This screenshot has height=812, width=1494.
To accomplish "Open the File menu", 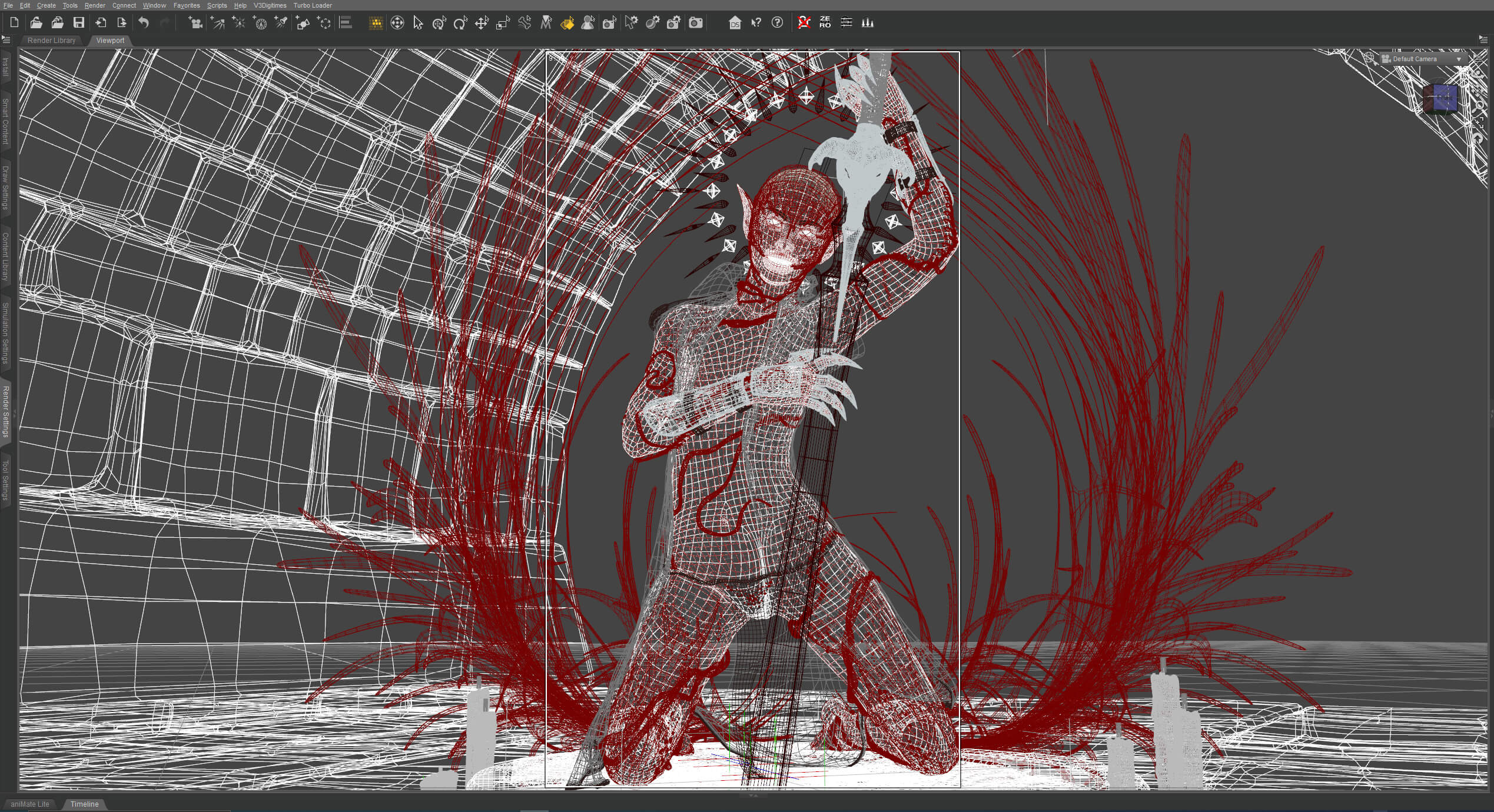I will tap(8, 5).
